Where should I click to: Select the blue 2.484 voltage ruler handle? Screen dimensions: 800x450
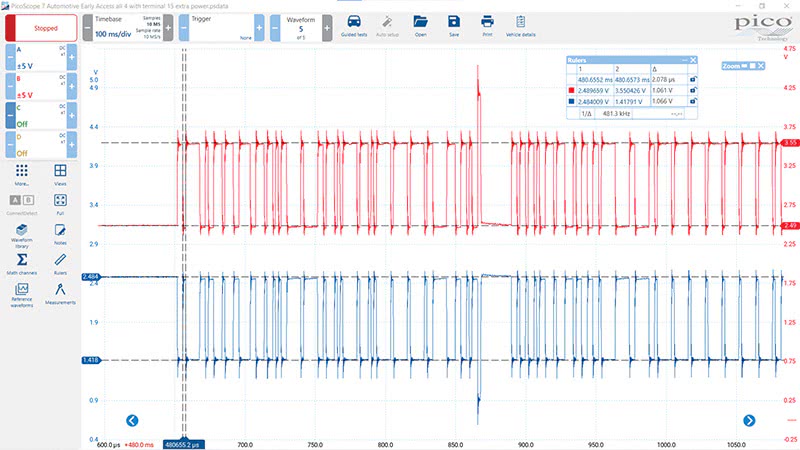click(90, 277)
